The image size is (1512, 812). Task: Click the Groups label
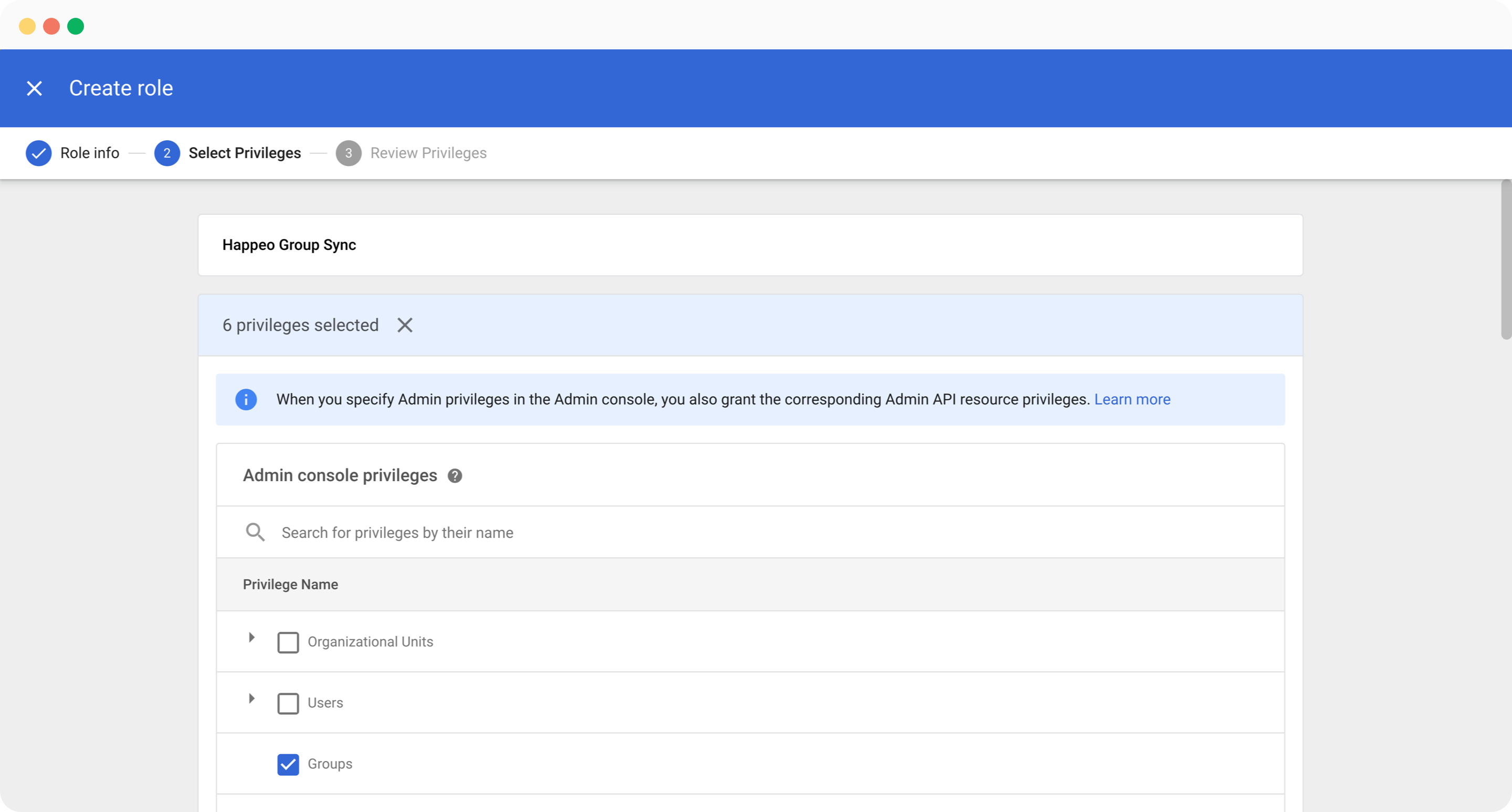coord(330,764)
